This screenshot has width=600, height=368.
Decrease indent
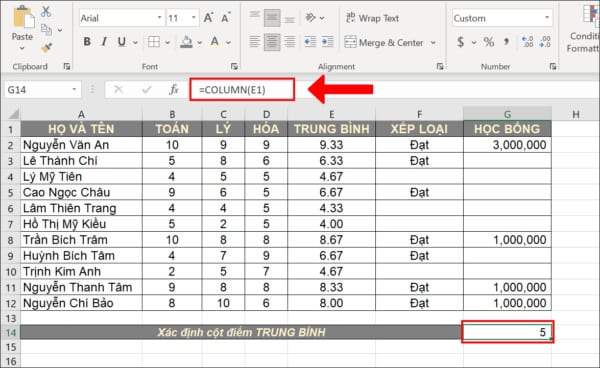click(310, 42)
